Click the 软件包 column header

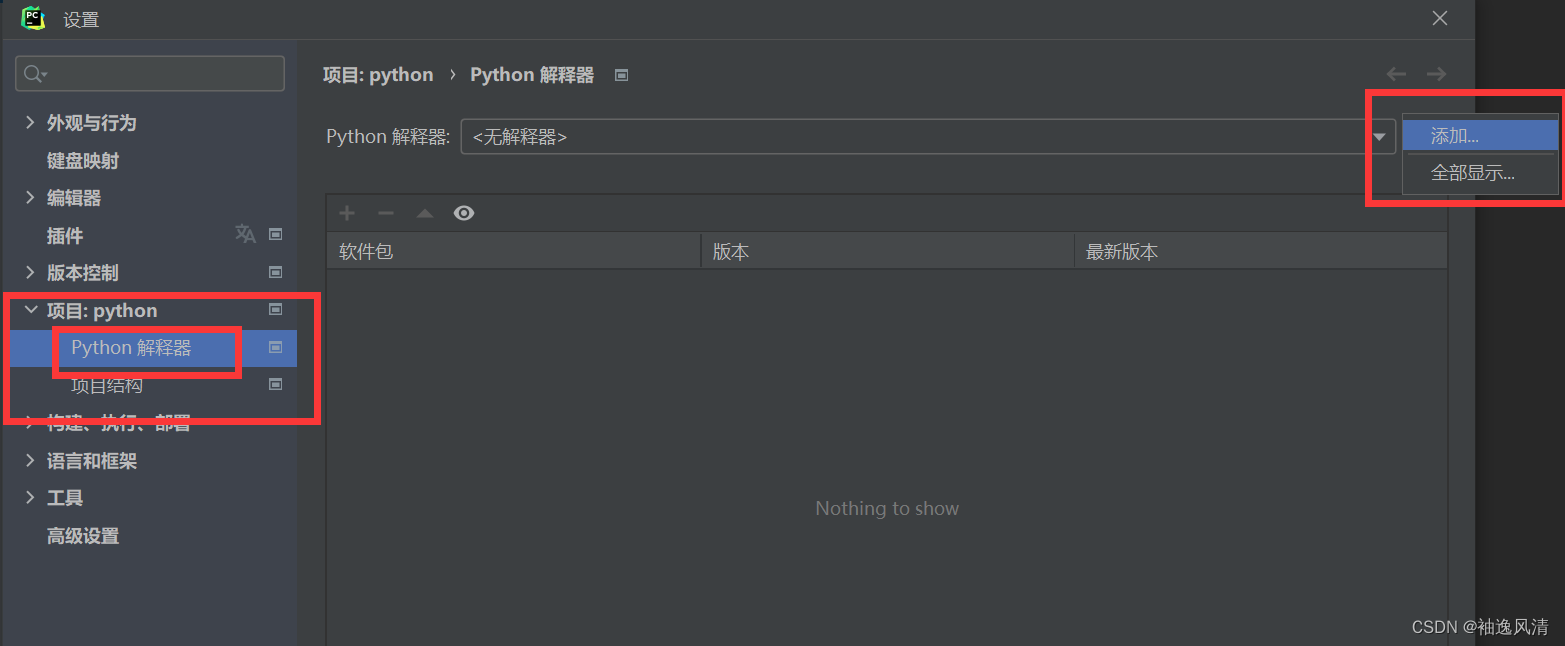[513, 252]
